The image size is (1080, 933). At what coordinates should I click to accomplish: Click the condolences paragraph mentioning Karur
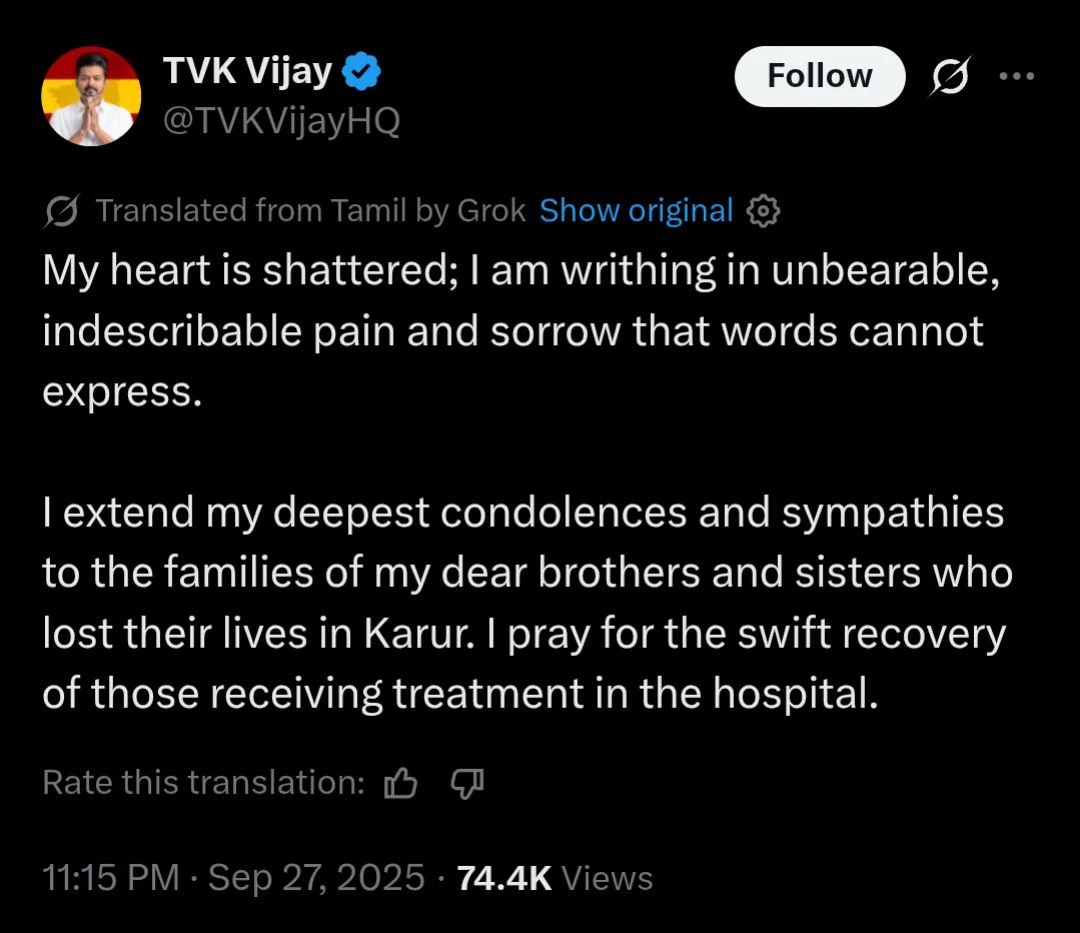click(525, 603)
